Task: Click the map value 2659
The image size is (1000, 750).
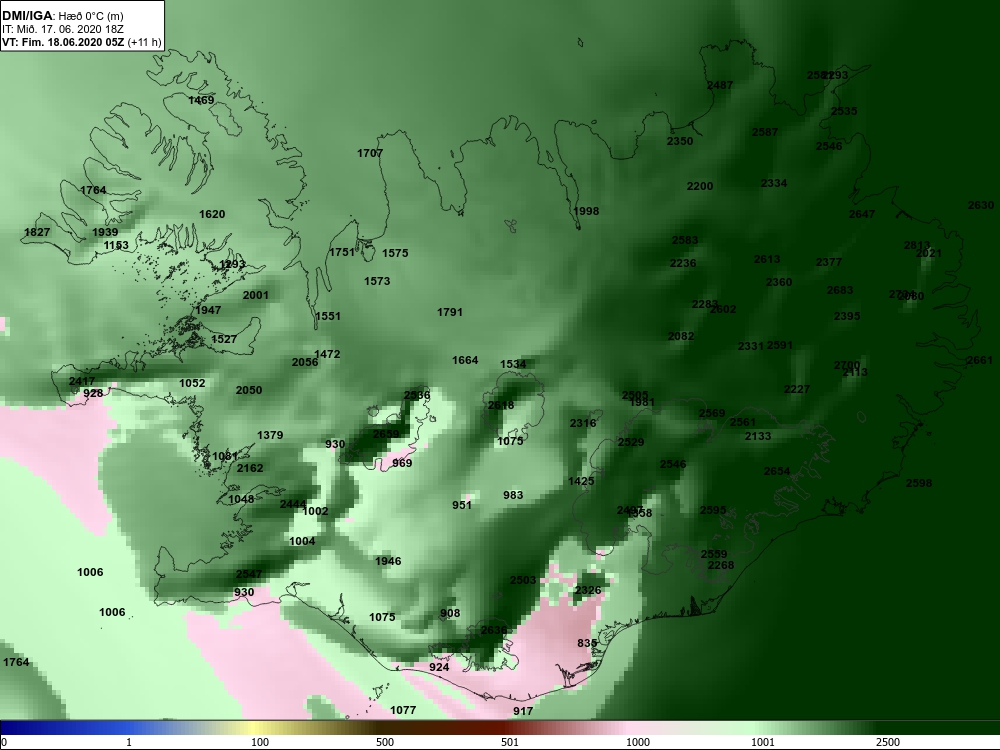Action: pyautogui.click(x=386, y=434)
